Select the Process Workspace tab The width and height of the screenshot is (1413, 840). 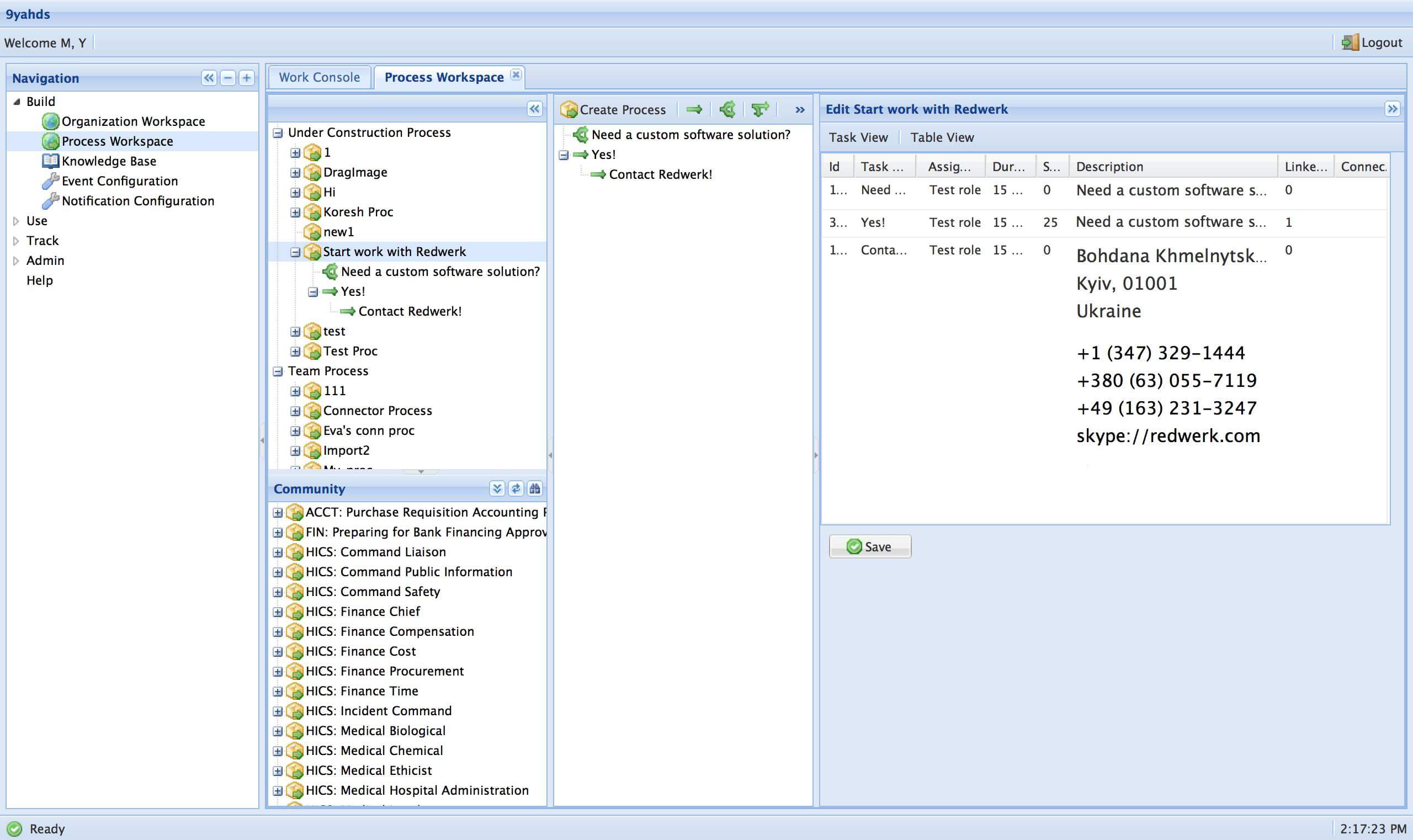[444, 77]
